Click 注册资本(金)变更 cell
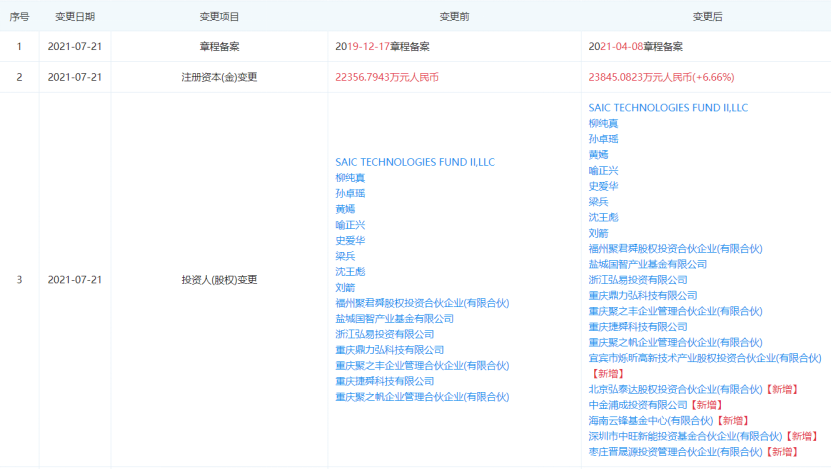The image size is (831, 469). point(219,77)
